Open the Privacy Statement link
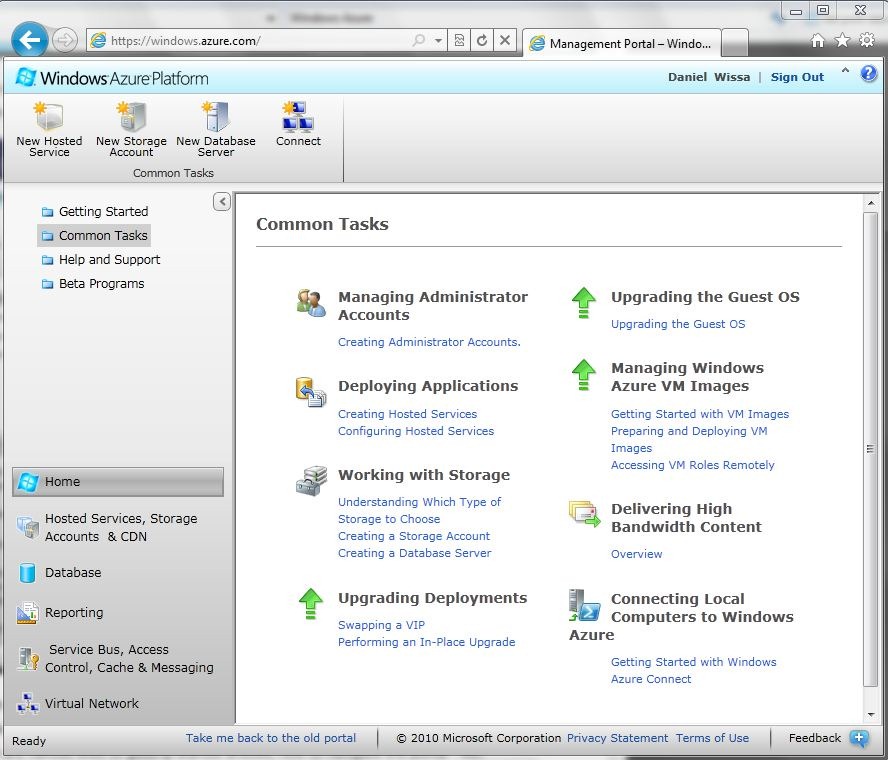This screenshot has width=888, height=760. [x=617, y=738]
